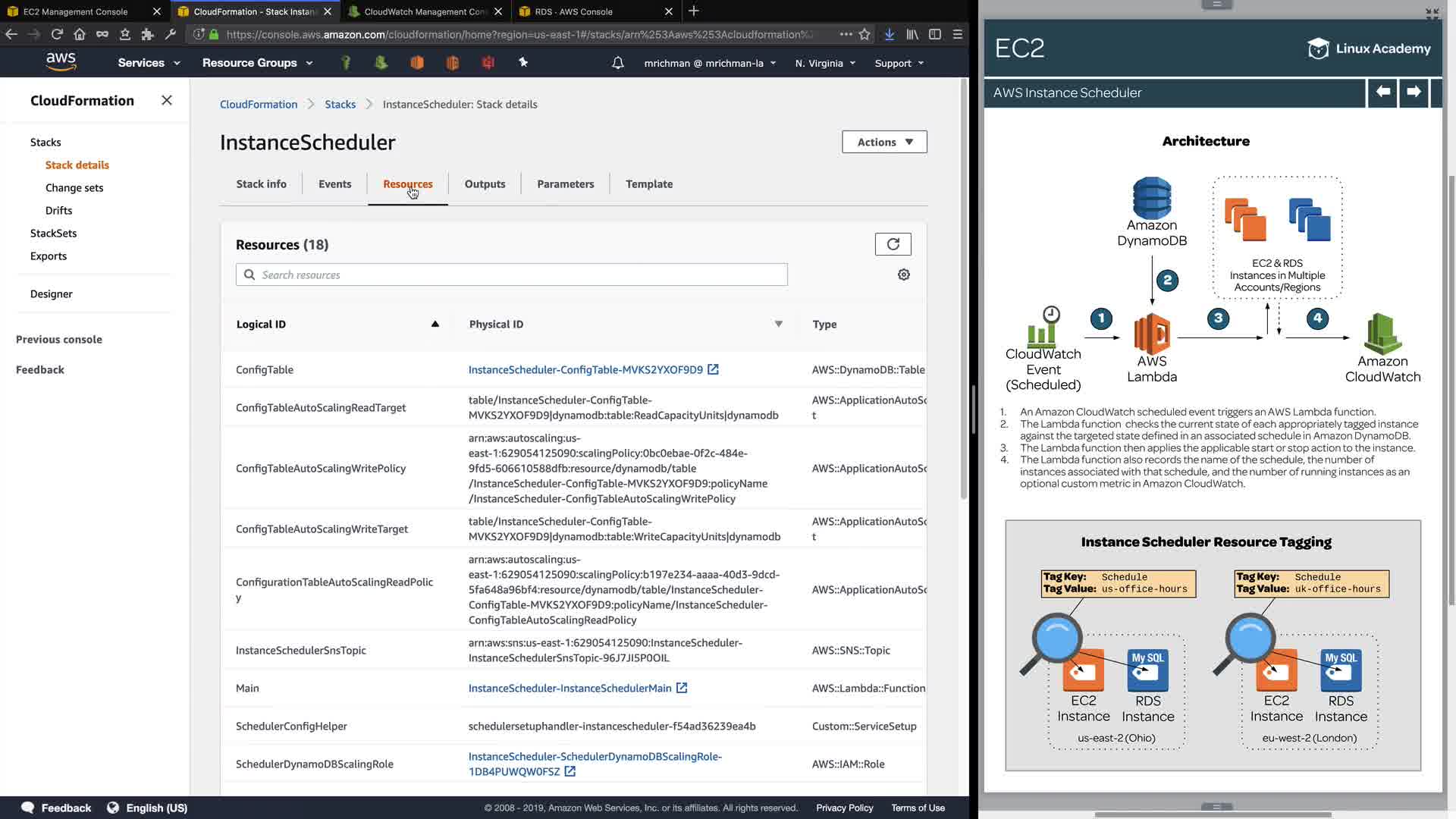This screenshot has width=1456, height=819.
Task: Sort by Logical ID column arrow
Action: [435, 324]
